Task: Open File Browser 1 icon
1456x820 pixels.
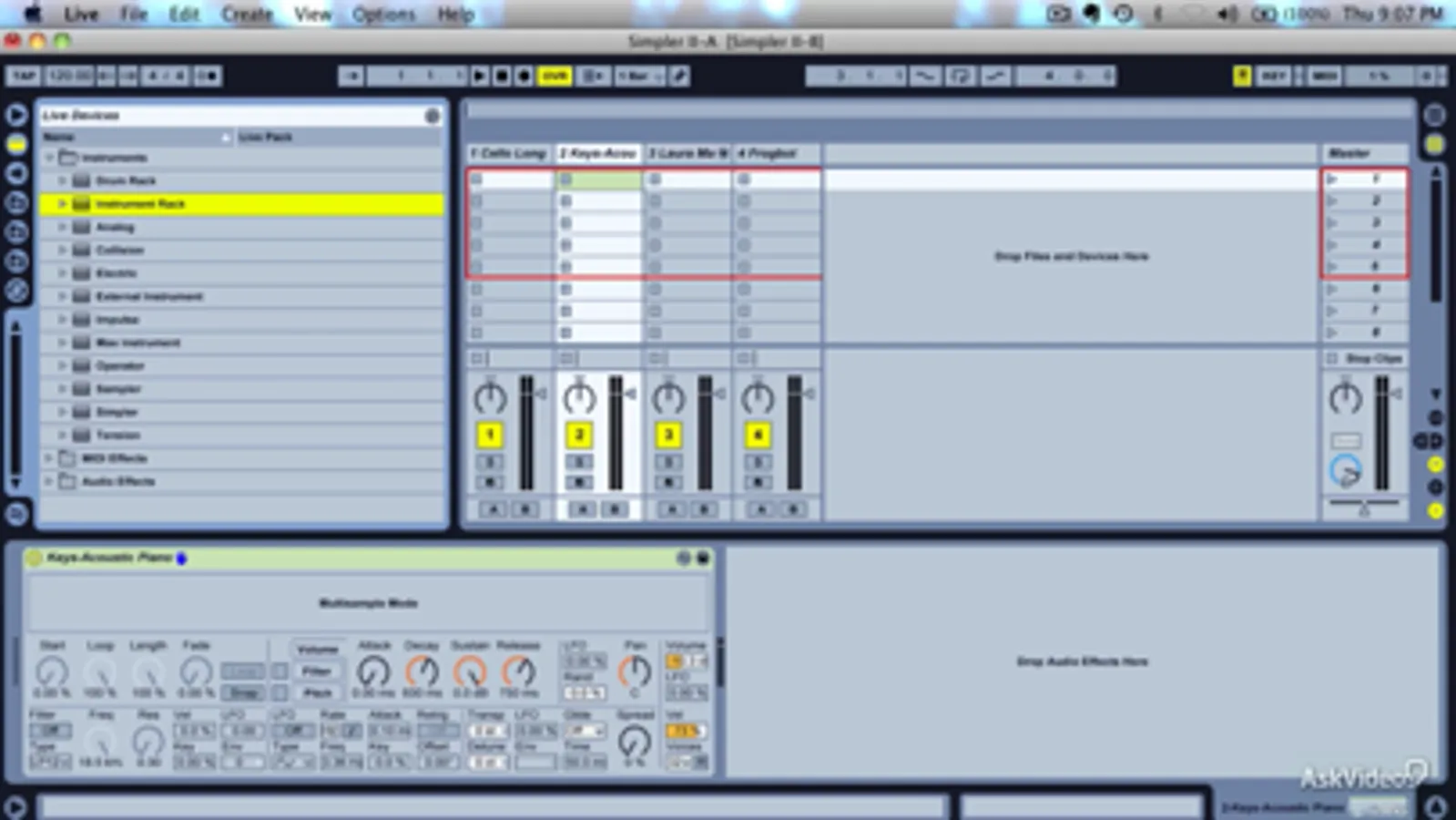Action: 16,202
